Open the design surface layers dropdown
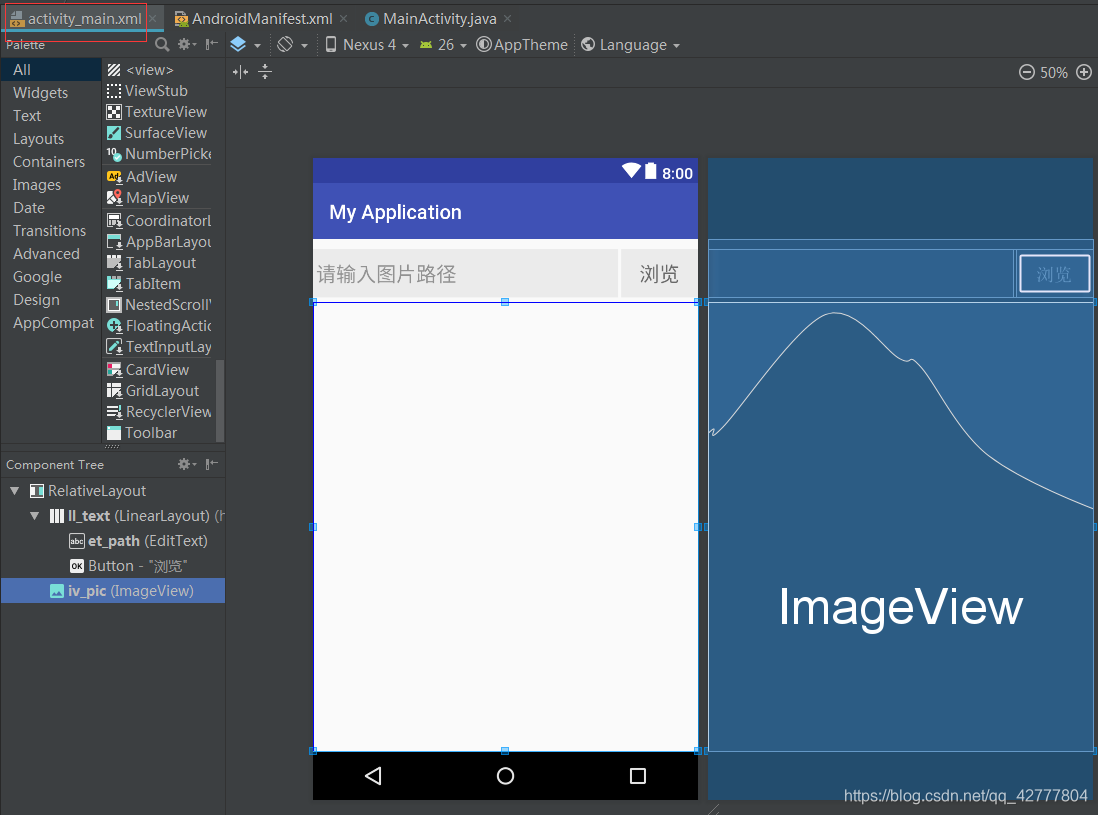The width and height of the screenshot is (1098, 815). [x=245, y=45]
